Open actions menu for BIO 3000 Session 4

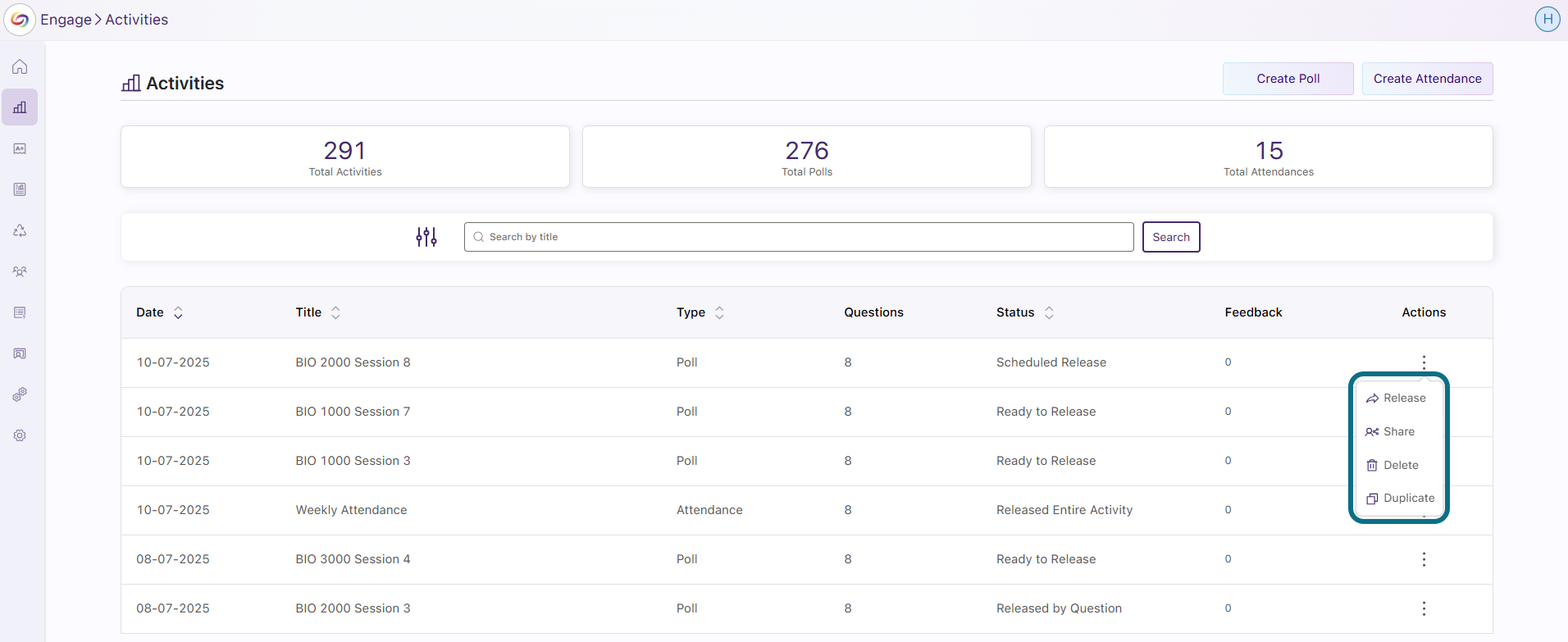1424,559
